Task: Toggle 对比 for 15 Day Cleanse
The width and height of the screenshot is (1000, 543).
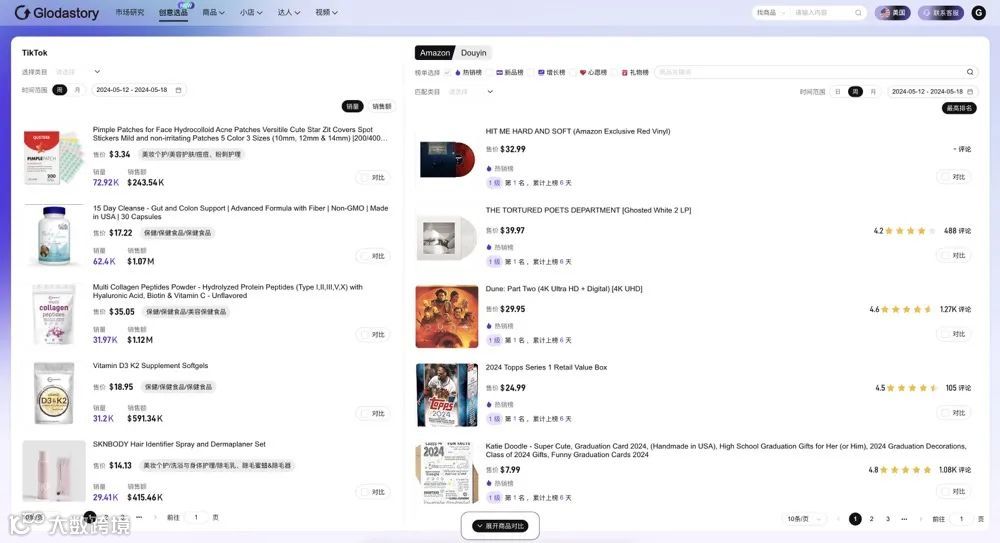Action: click(372, 256)
